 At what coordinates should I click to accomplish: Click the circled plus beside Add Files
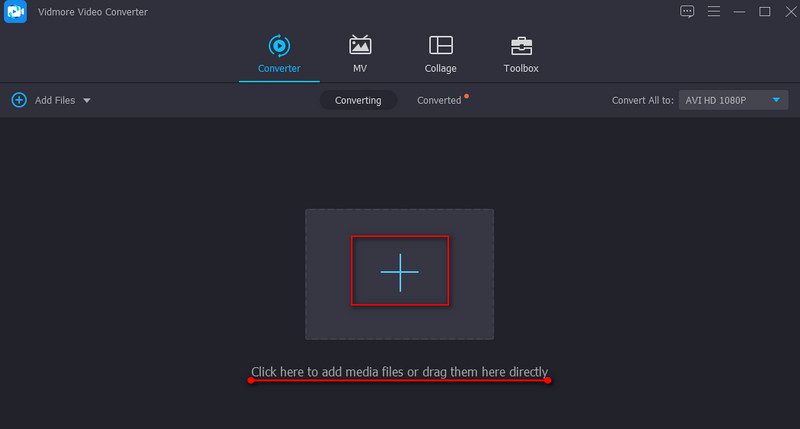click(x=19, y=100)
